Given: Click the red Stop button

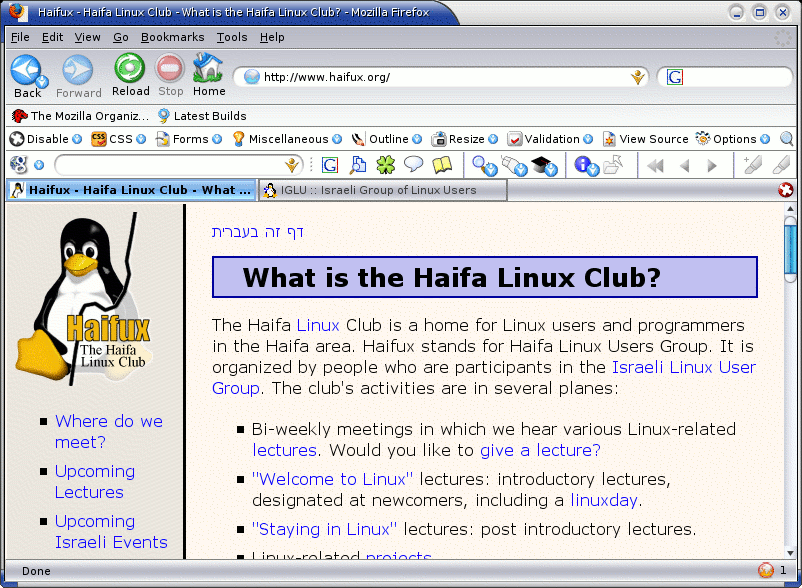Looking at the screenshot, I should pyautogui.click(x=170, y=68).
